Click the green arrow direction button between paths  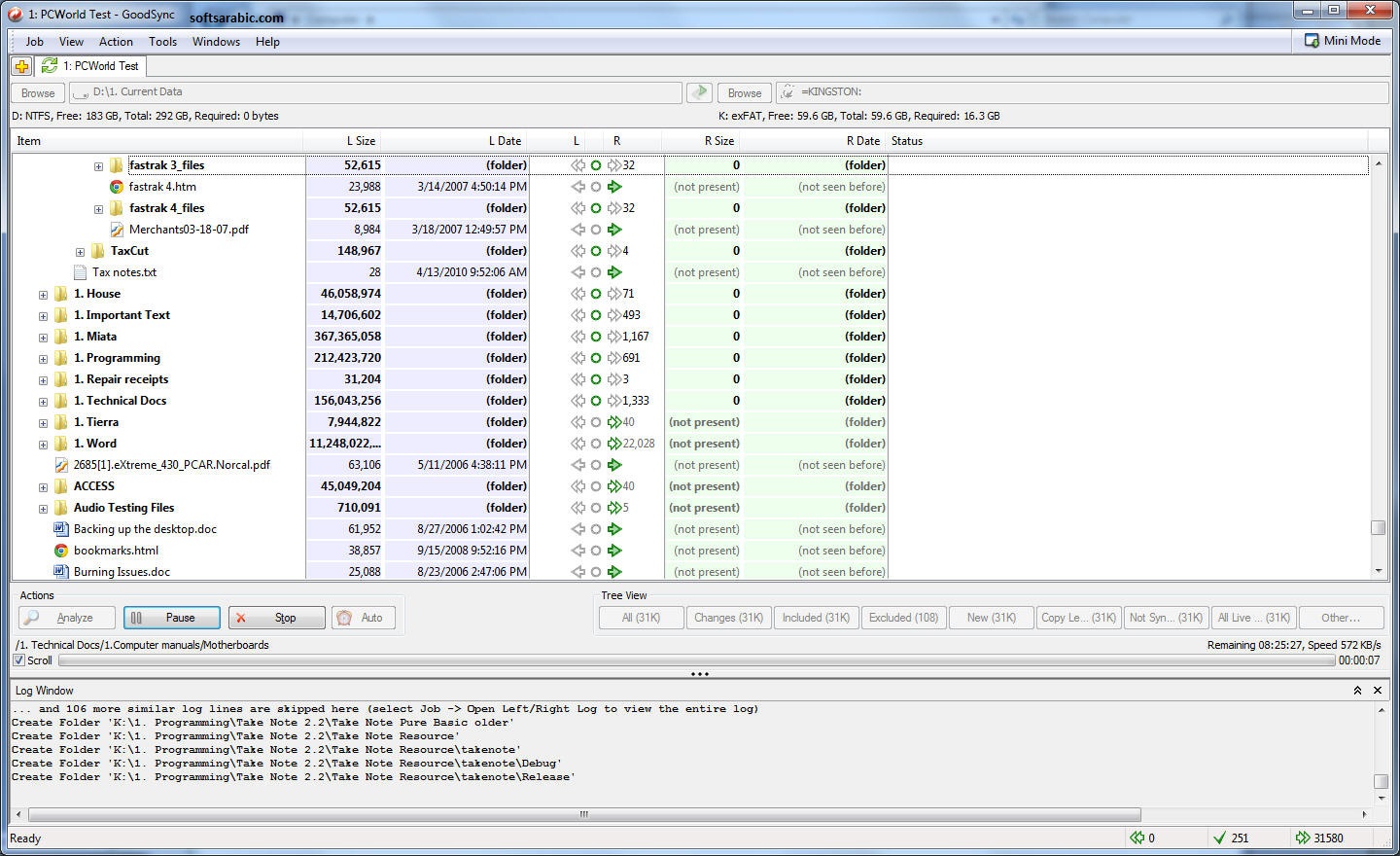[699, 92]
